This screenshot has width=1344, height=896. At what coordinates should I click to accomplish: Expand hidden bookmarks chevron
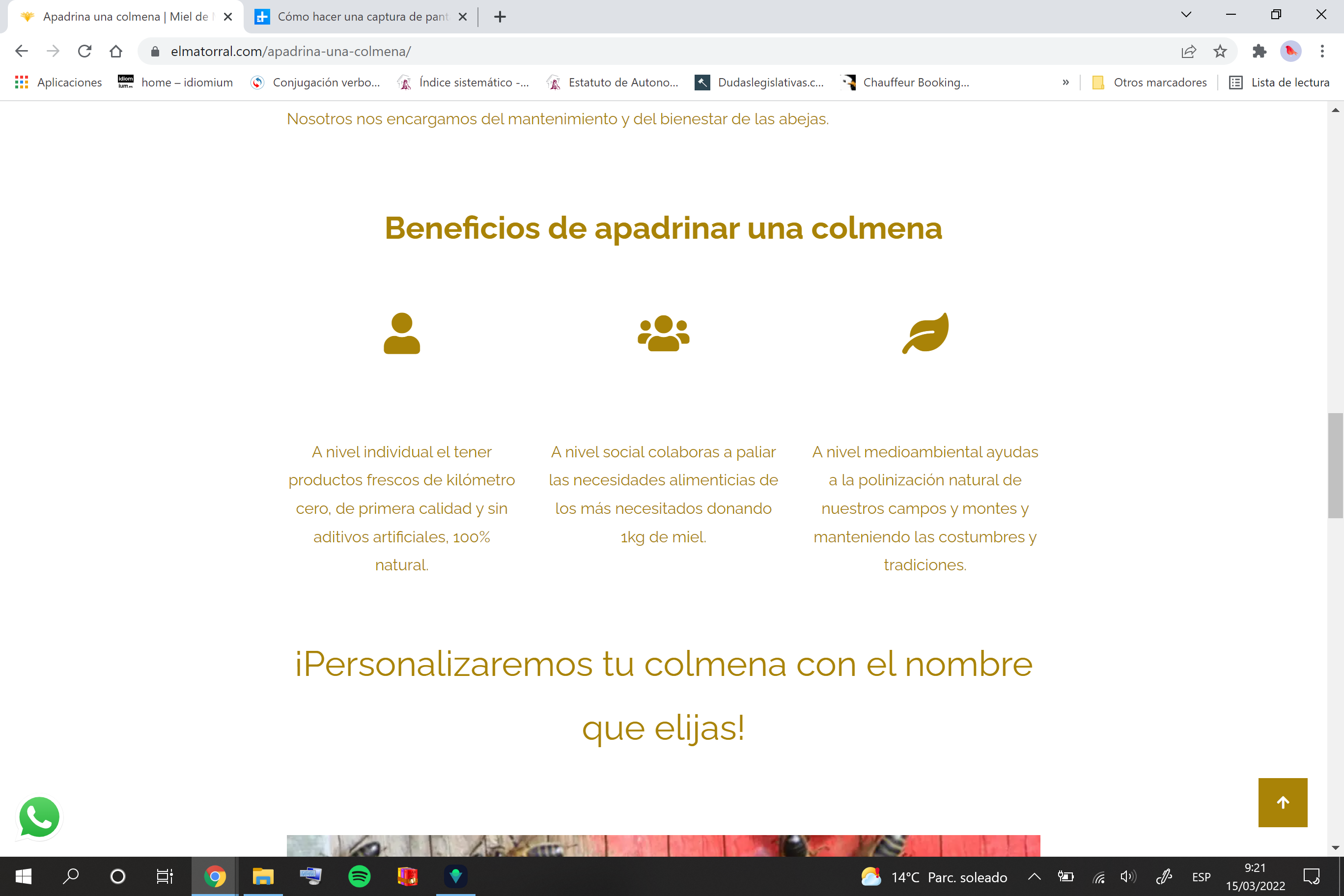click(1065, 83)
